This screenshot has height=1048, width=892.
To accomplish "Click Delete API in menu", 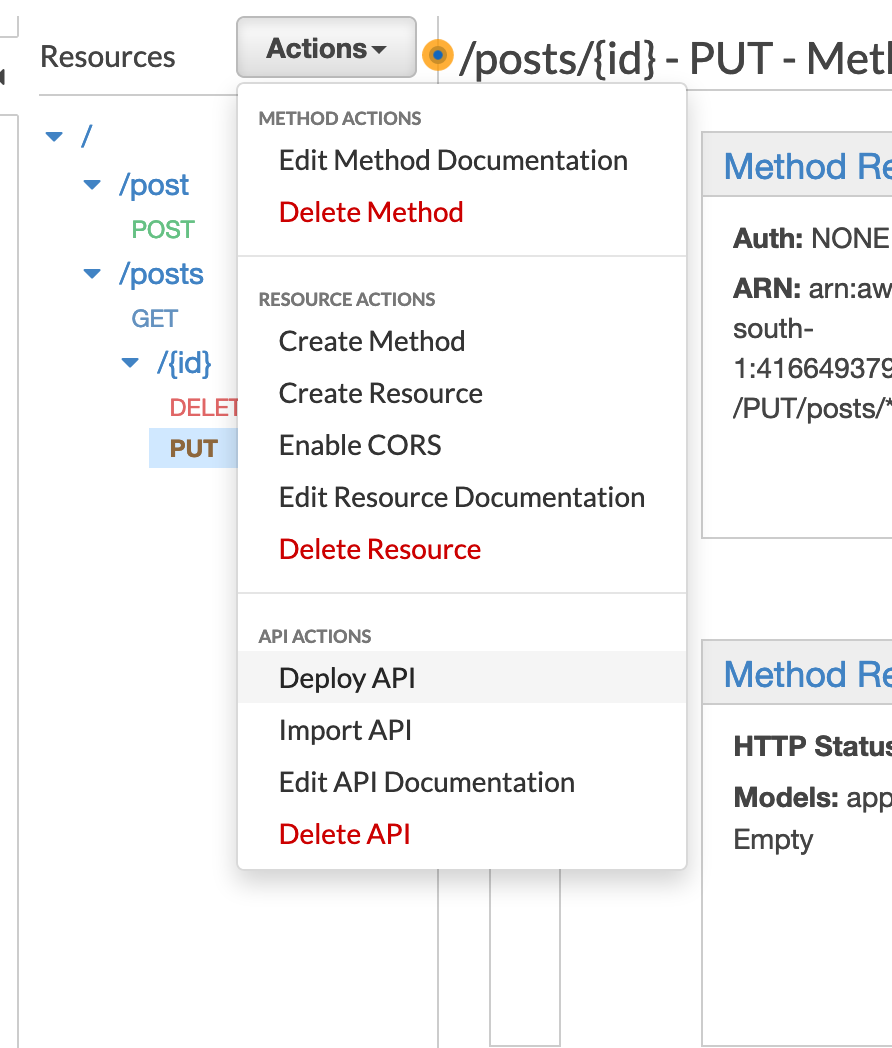I will pyautogui.click(x=345, y=834).
